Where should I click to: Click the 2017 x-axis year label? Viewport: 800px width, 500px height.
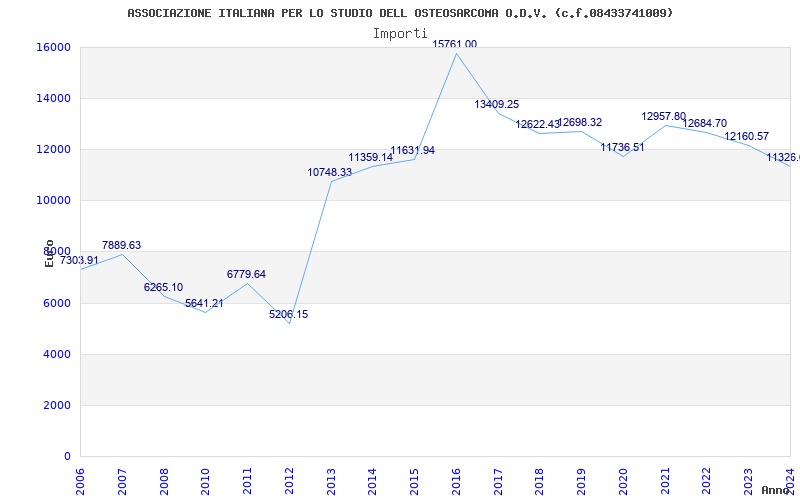coord(498,481)
